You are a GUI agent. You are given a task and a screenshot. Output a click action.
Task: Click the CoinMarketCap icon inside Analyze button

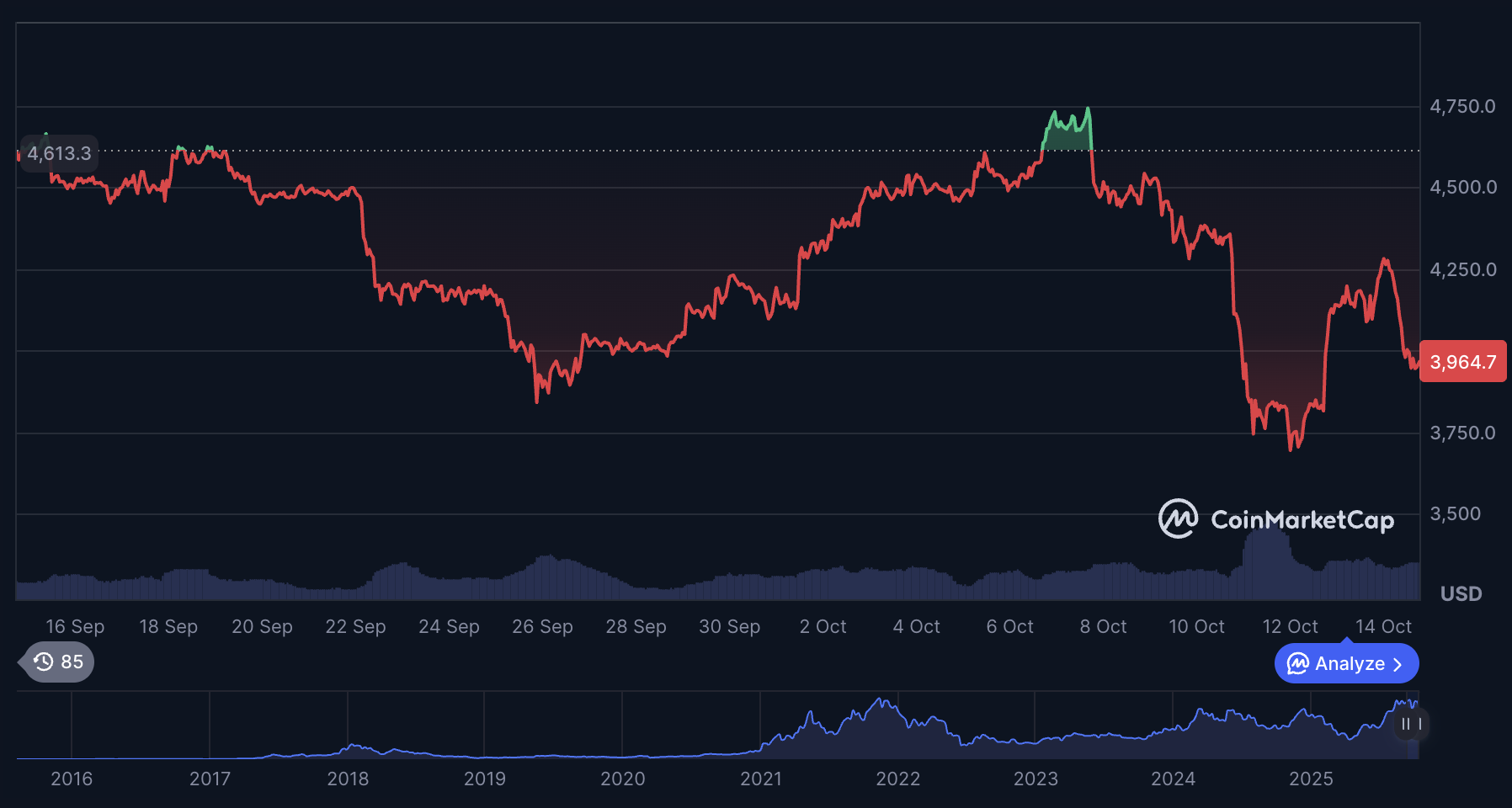click(1297, 664)
